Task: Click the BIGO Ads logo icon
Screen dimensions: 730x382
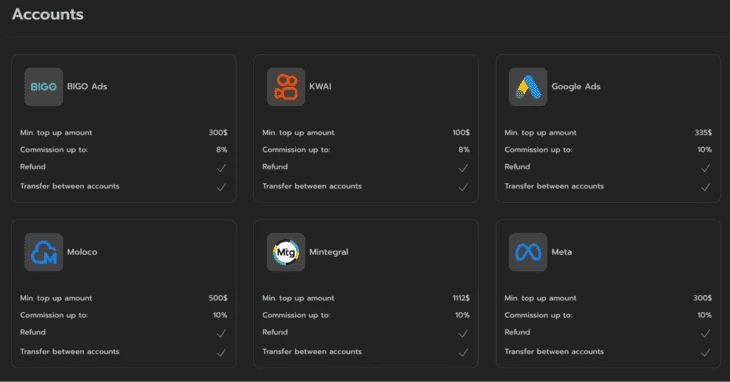Action: pos(43,87)
